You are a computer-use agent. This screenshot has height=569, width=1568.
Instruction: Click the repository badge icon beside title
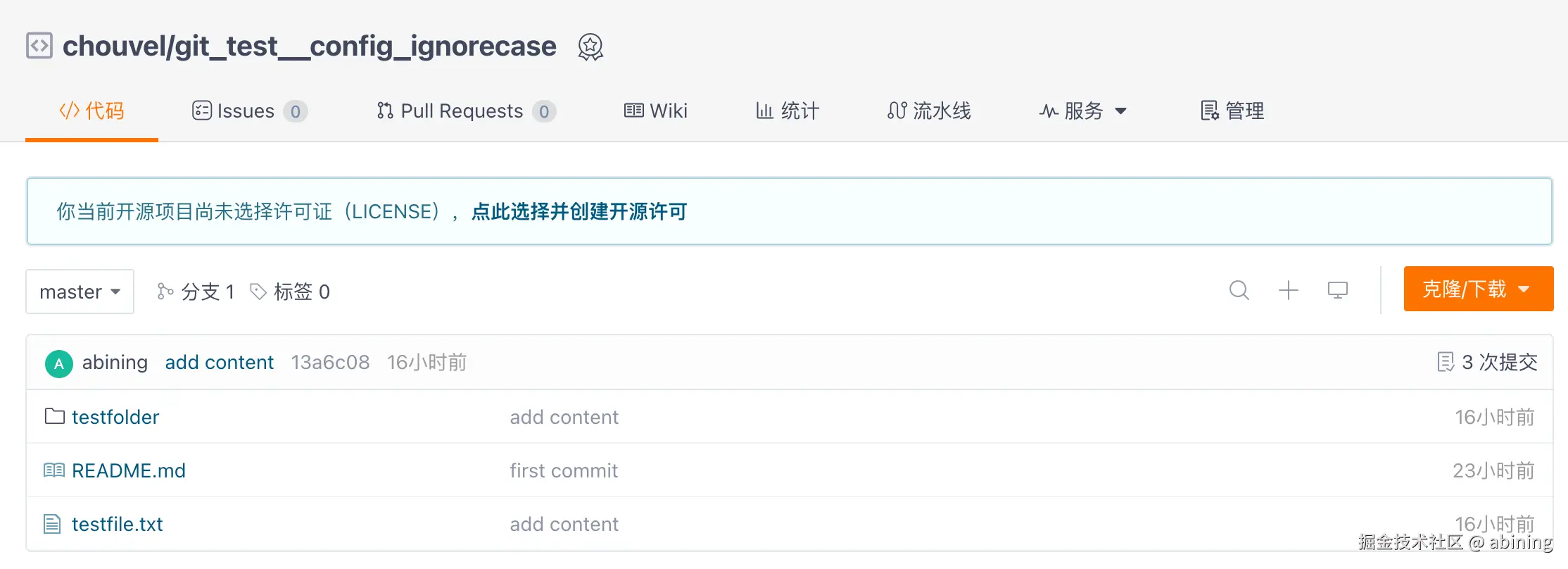tap(590, 47)
